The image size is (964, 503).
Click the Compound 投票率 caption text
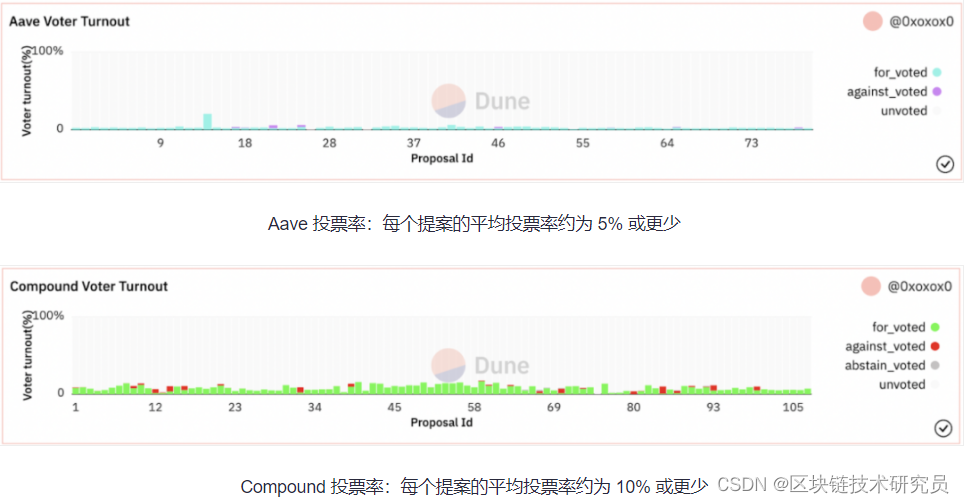474,487
